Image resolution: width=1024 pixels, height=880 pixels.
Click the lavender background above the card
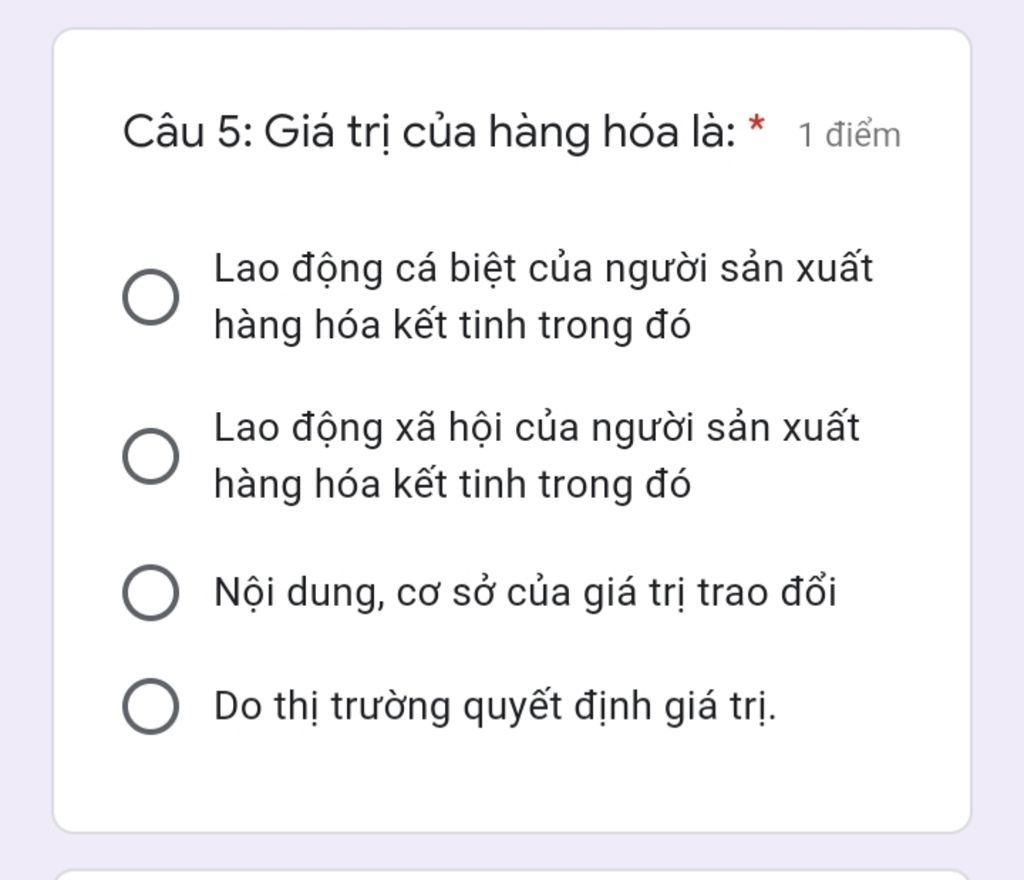512,12
